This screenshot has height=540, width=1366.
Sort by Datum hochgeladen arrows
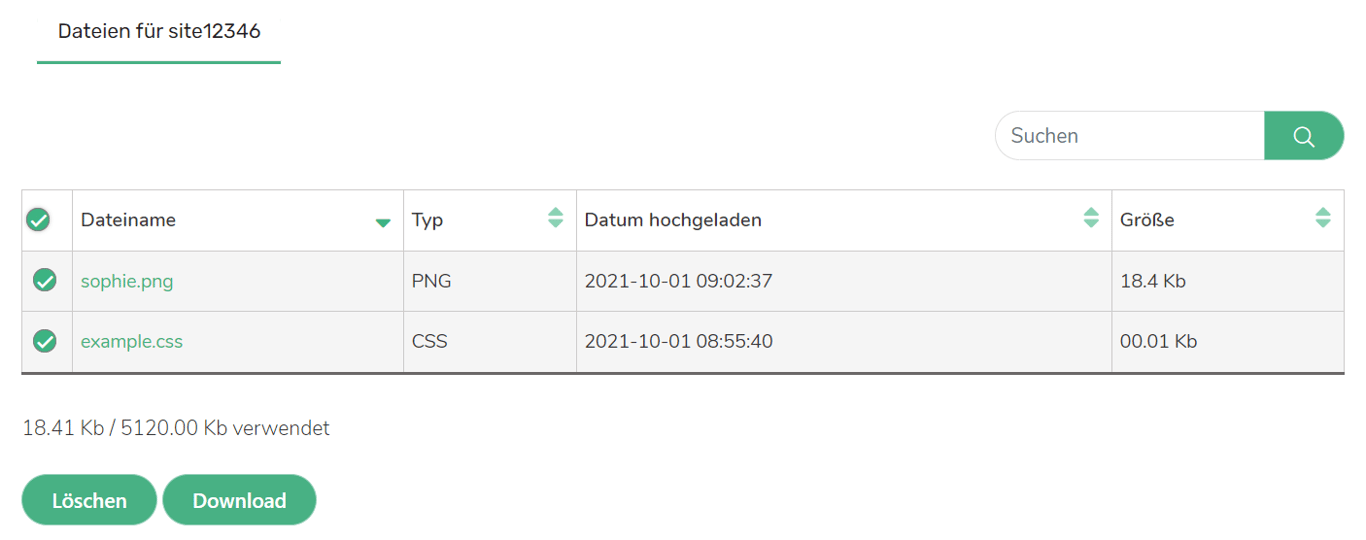point(1091,218)
